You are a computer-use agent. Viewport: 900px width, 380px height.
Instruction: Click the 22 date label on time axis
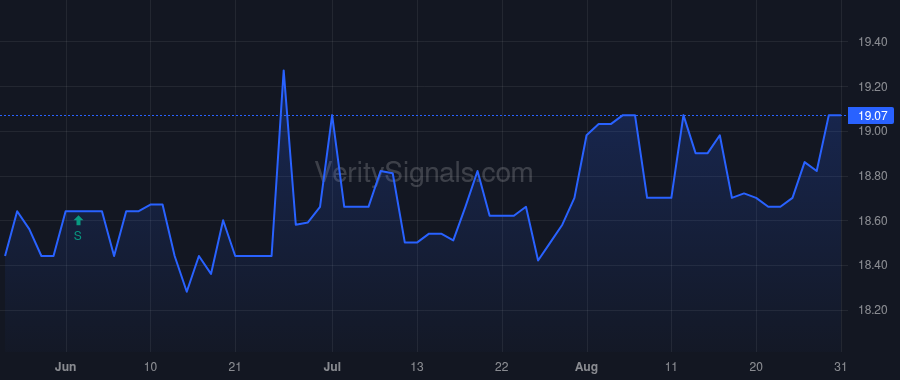click(x=502, y=367)
